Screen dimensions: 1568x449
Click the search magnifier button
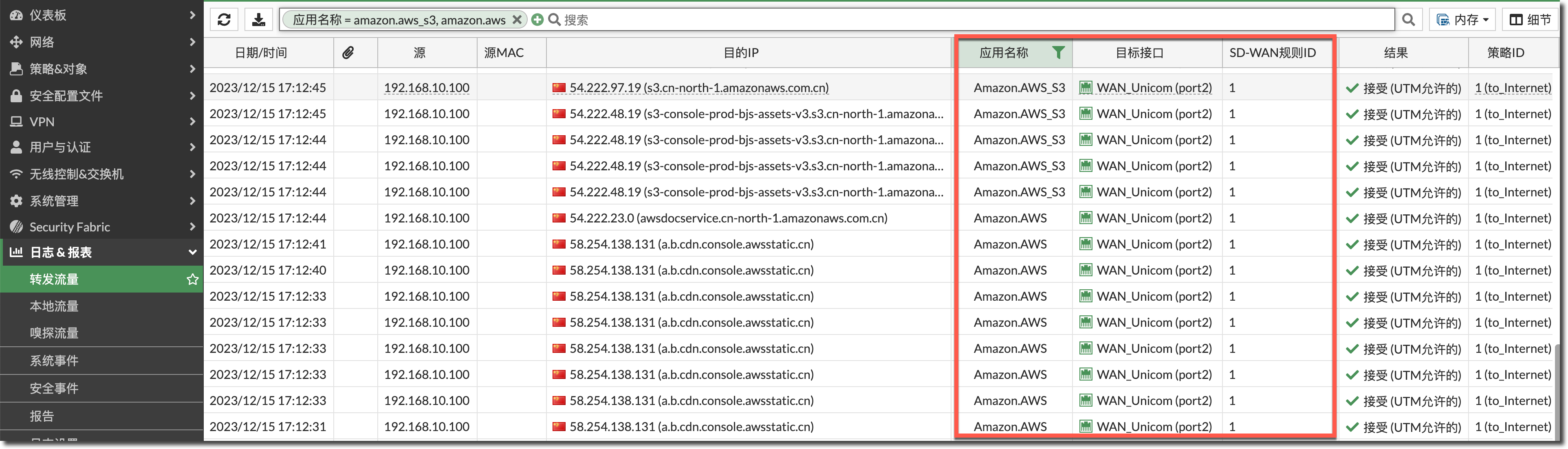[x=1408, y=20]
